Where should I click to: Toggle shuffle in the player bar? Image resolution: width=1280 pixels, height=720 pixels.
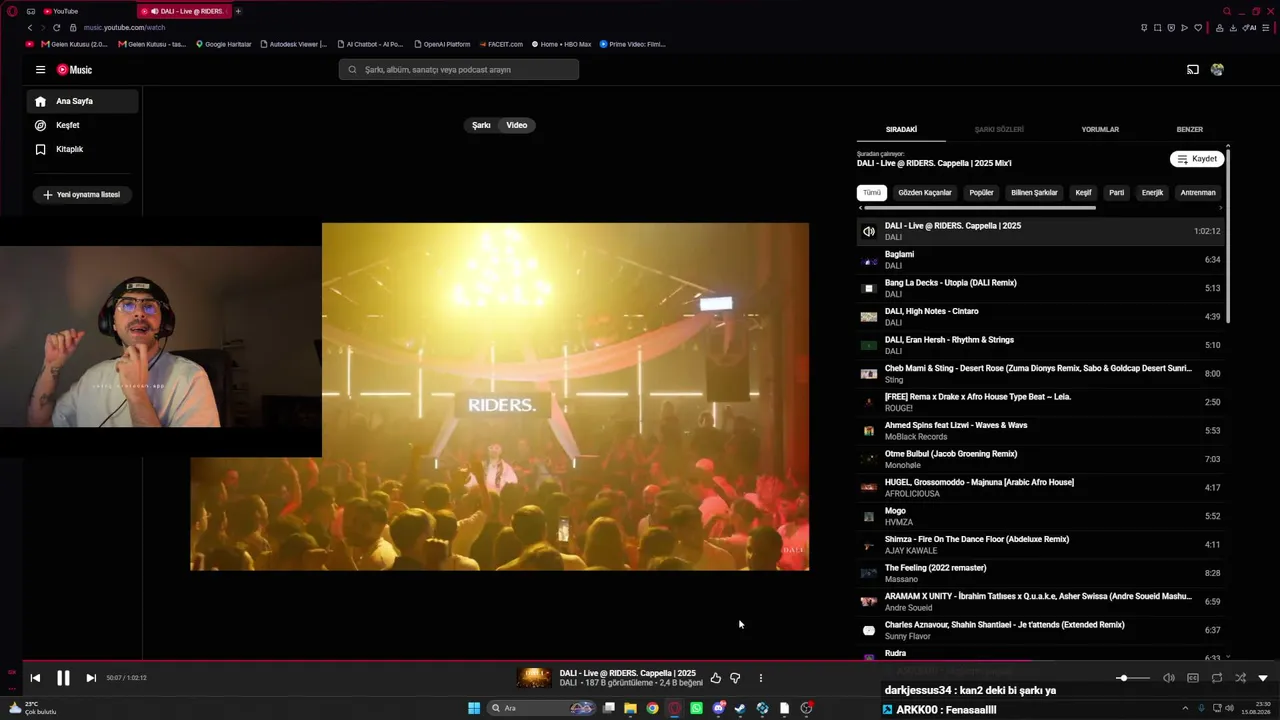click(x=1240, y=678)
